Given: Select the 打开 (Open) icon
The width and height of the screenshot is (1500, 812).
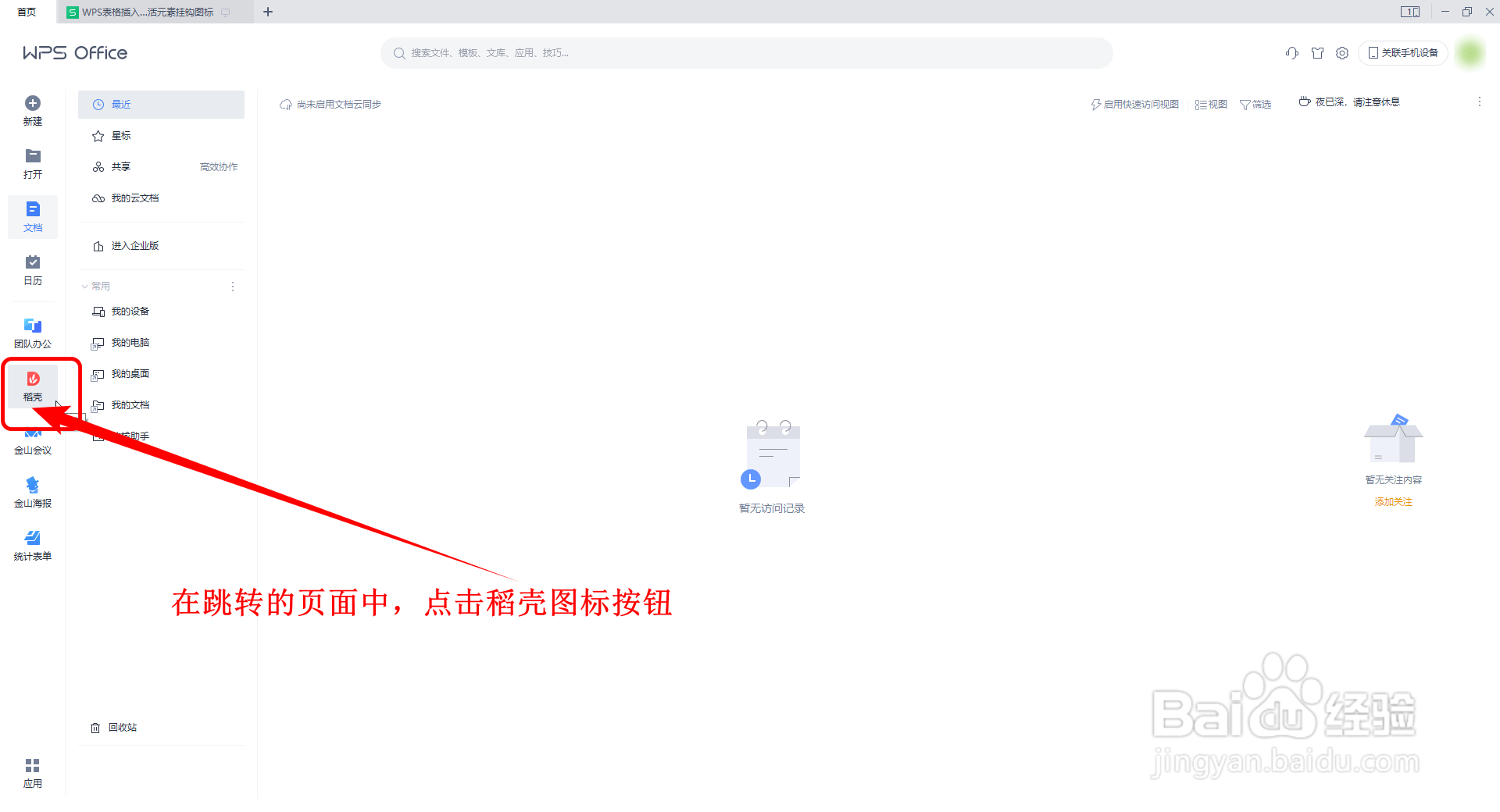Looking at the screenshot, I should (x=32, y=162).
